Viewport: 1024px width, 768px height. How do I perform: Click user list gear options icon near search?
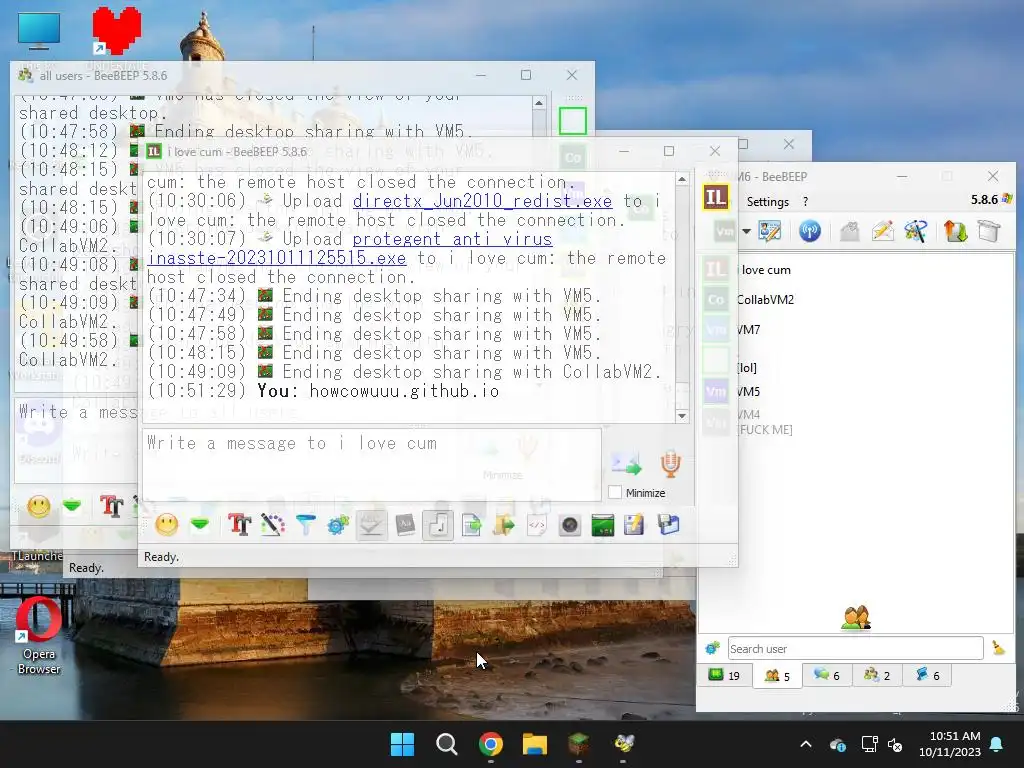point(712,648)
